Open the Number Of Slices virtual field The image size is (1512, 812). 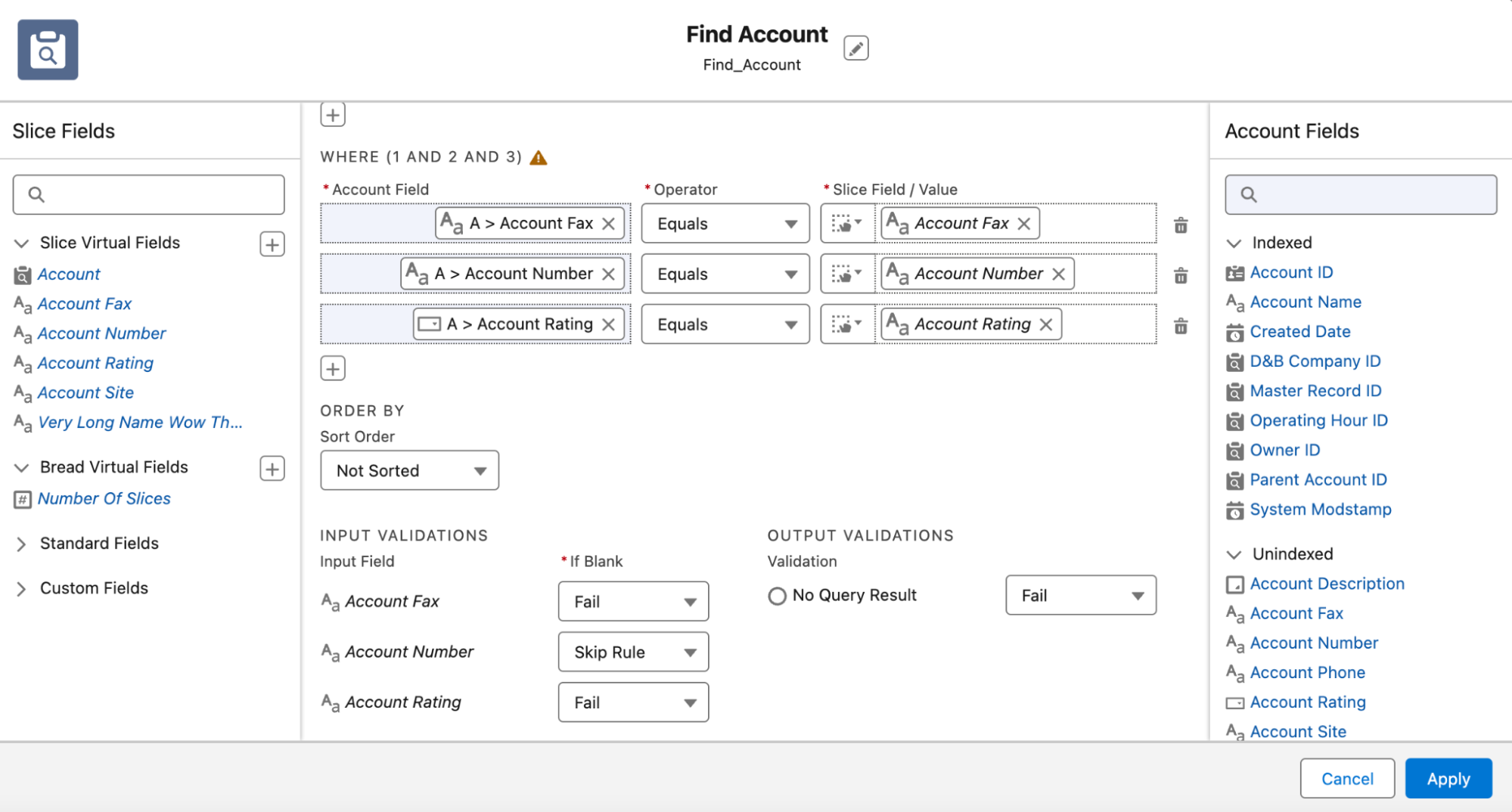coord(105,498)
